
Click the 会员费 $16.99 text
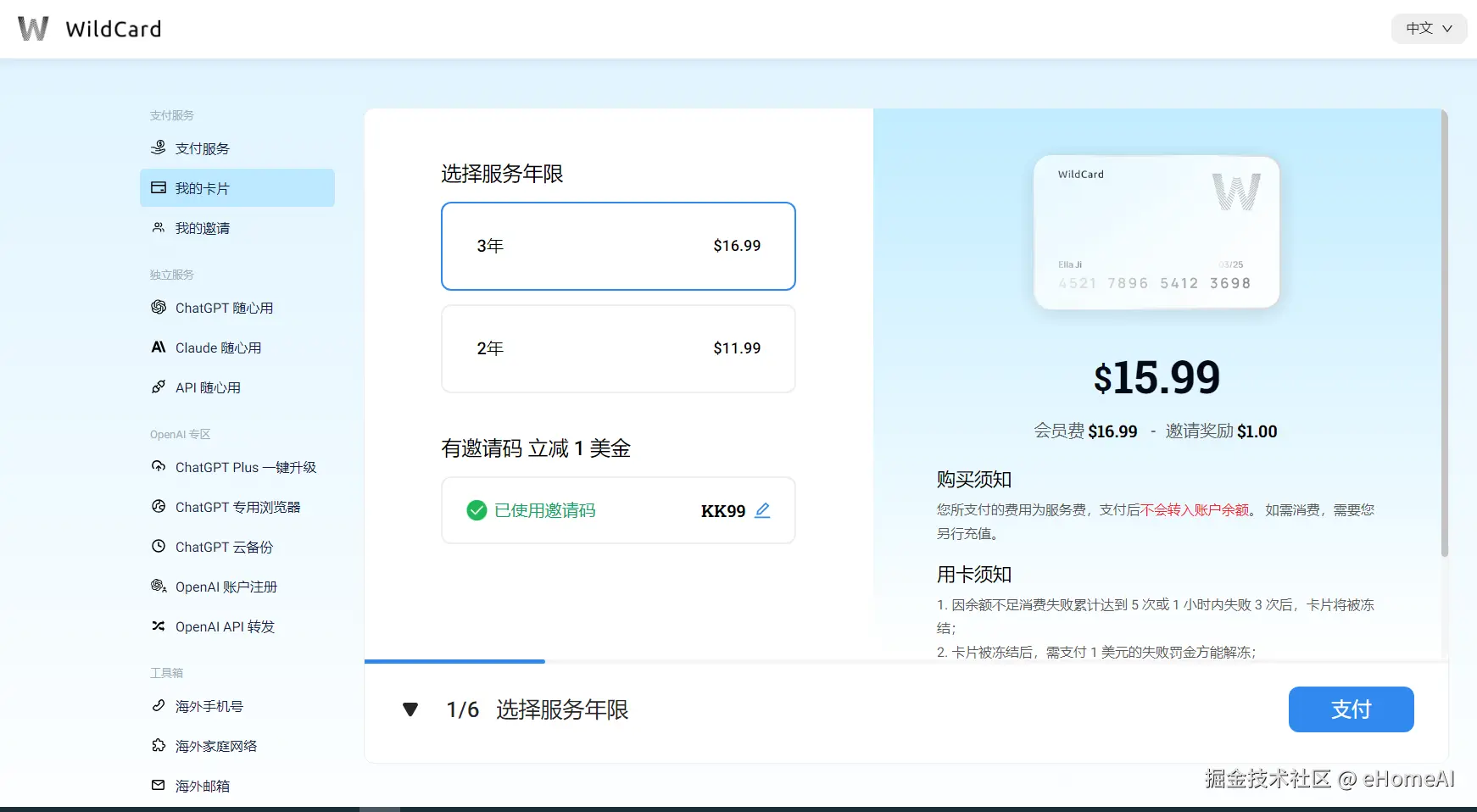point(1085,431)
